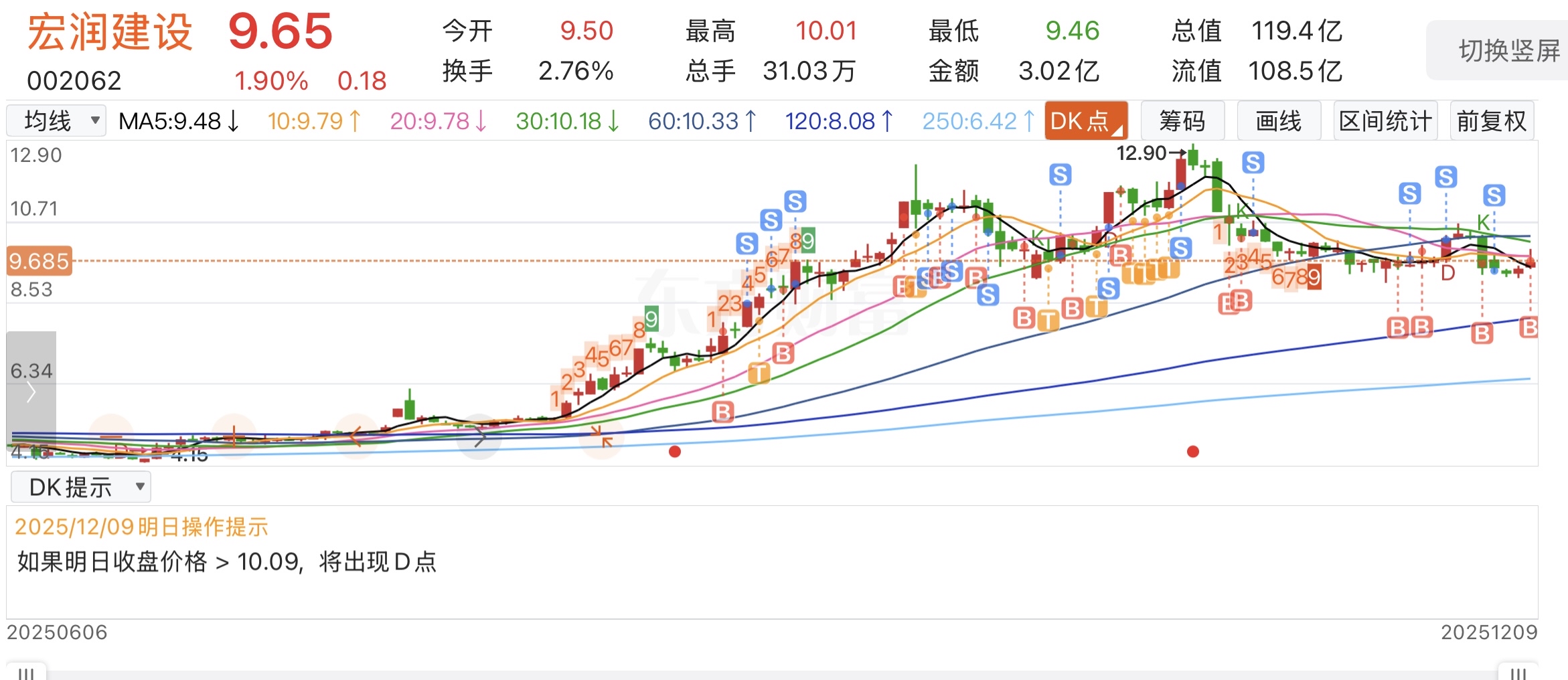
Task: Select the pink 20:9.78 MA label
Action: coord(439,121)
